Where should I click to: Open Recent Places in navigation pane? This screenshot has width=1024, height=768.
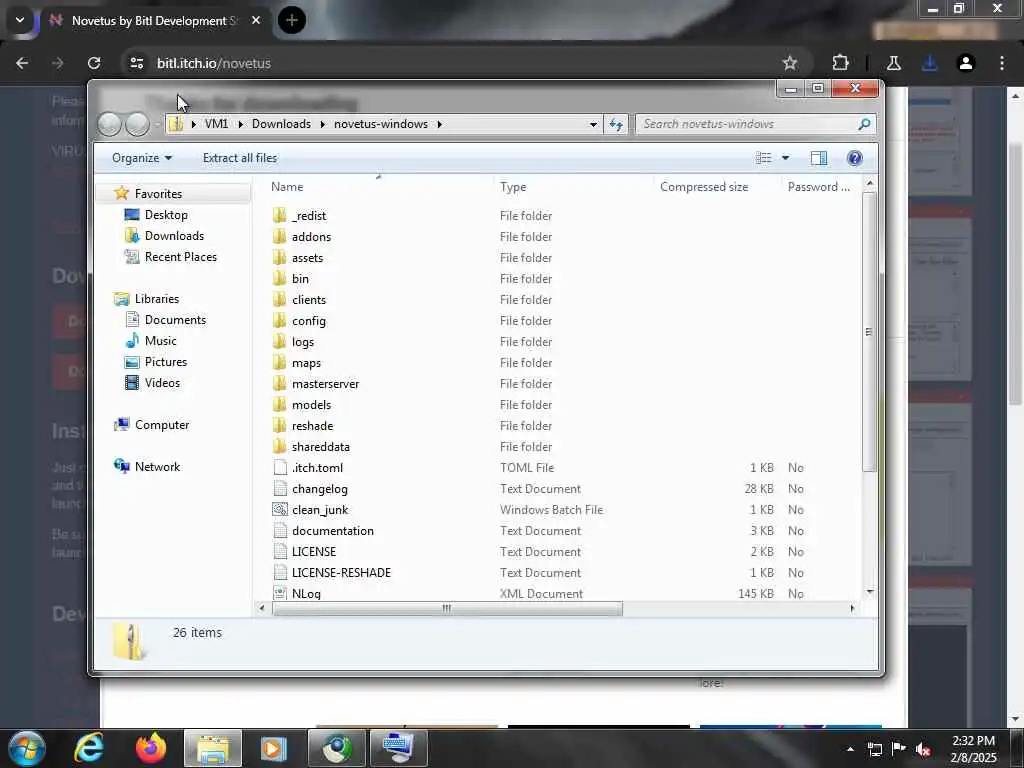180,257
